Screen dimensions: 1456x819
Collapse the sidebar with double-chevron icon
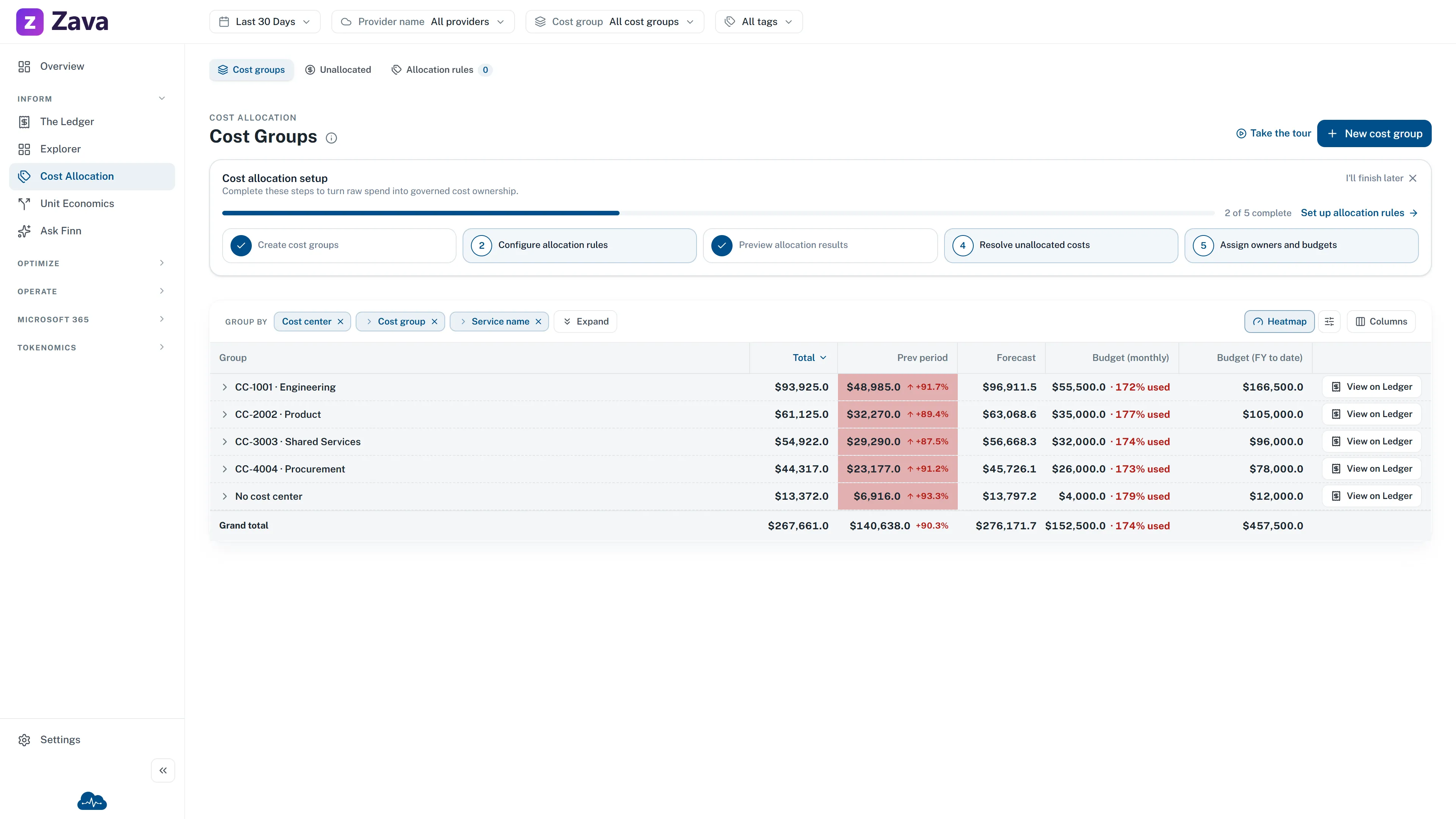click(x=163, y=770)
